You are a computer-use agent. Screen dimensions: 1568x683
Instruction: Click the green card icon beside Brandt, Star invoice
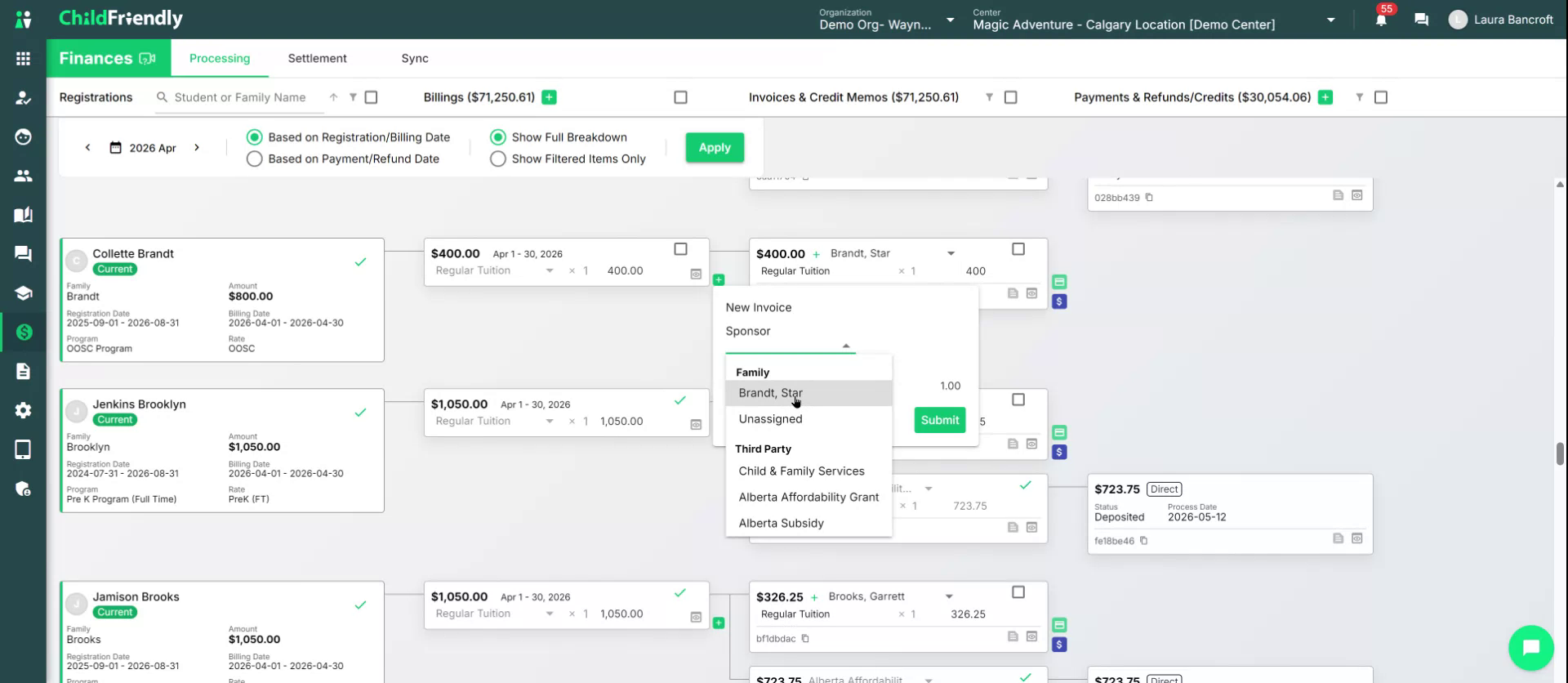[x=1059, y=282]
